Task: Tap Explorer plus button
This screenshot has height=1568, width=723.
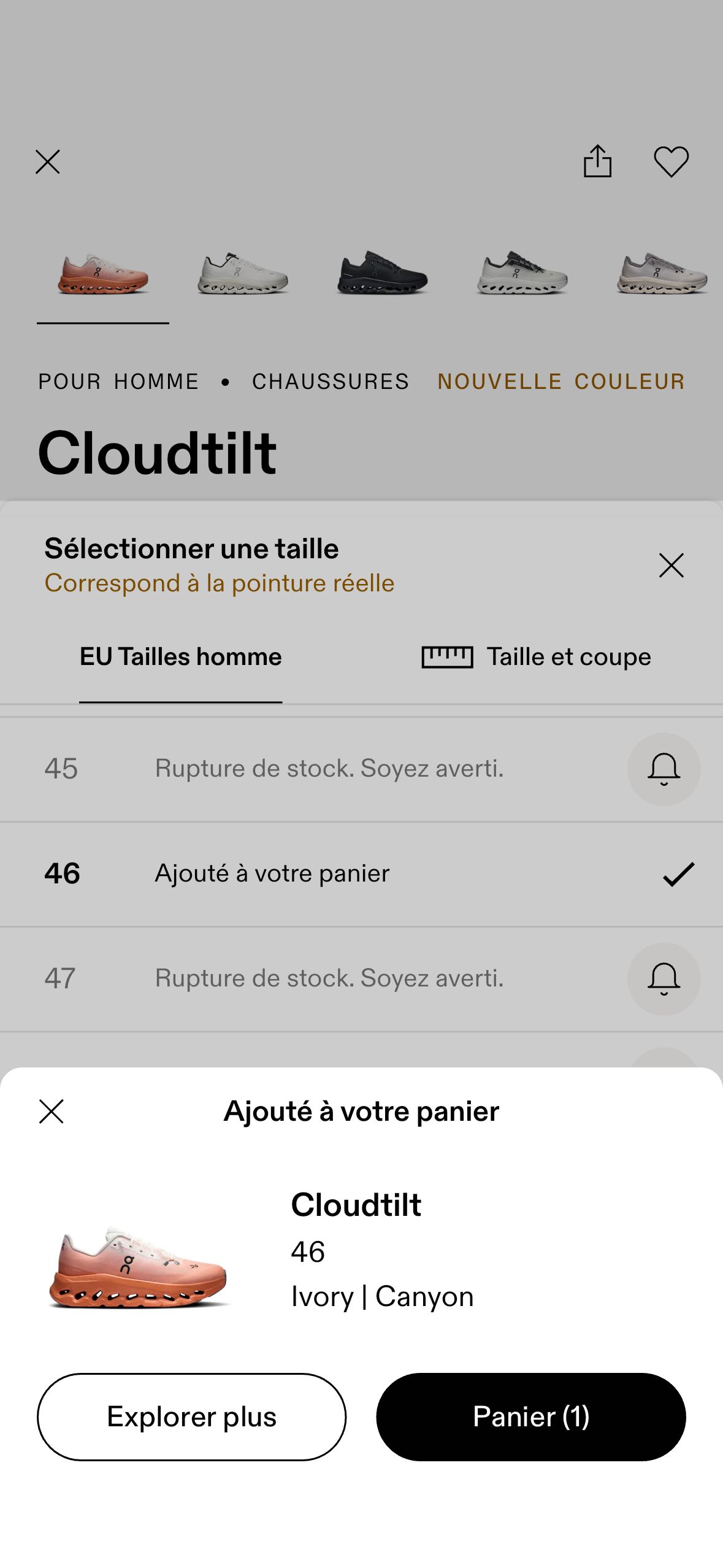Action: click(x=191, y=1416)
